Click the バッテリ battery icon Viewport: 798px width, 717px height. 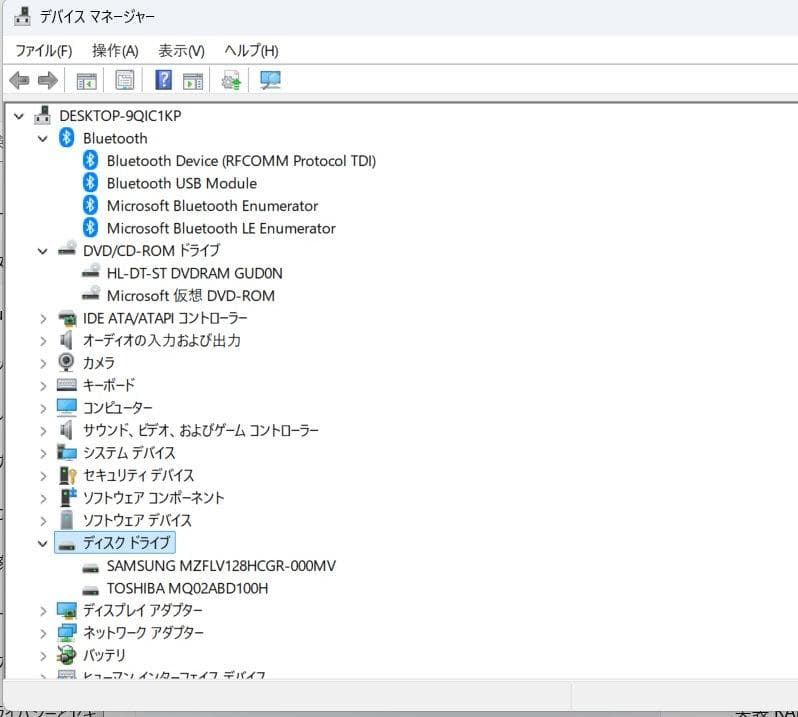(x=66, y=655)
